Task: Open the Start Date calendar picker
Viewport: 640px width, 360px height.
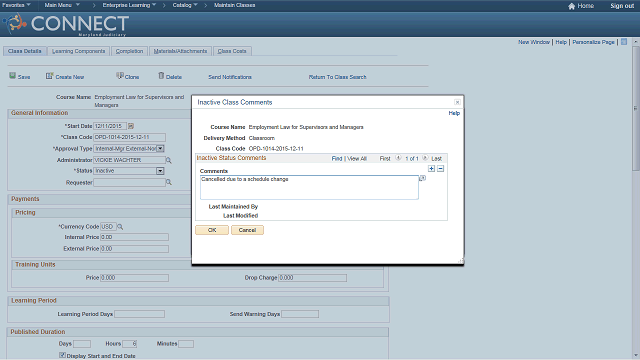Action: [x=131, y=126]
